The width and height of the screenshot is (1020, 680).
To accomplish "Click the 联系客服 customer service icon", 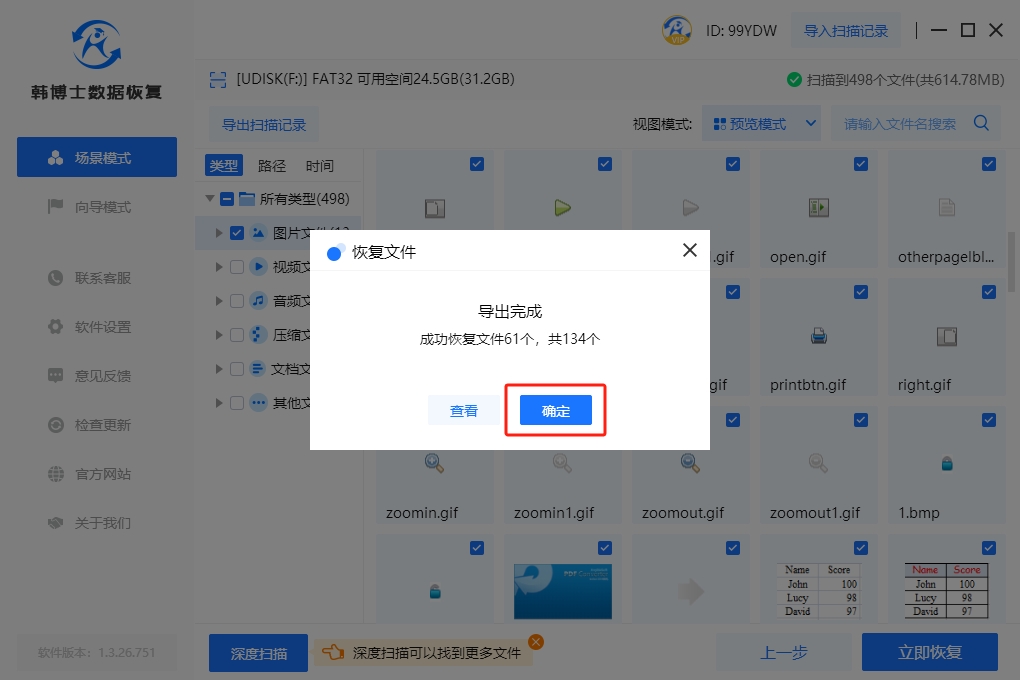I will pyautogui.click(x=56, y=278).
